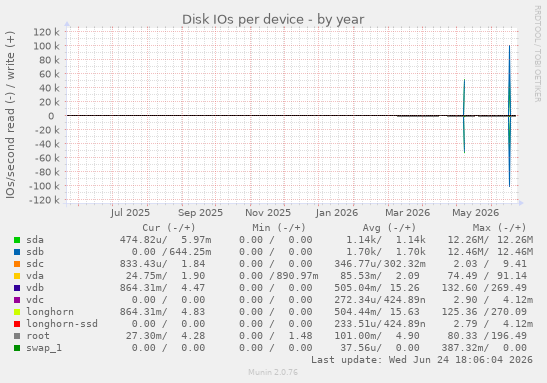This screenshot has height=383, width=547.
Task: Click the root Min value '1.48'
Action: pos(300,336)
